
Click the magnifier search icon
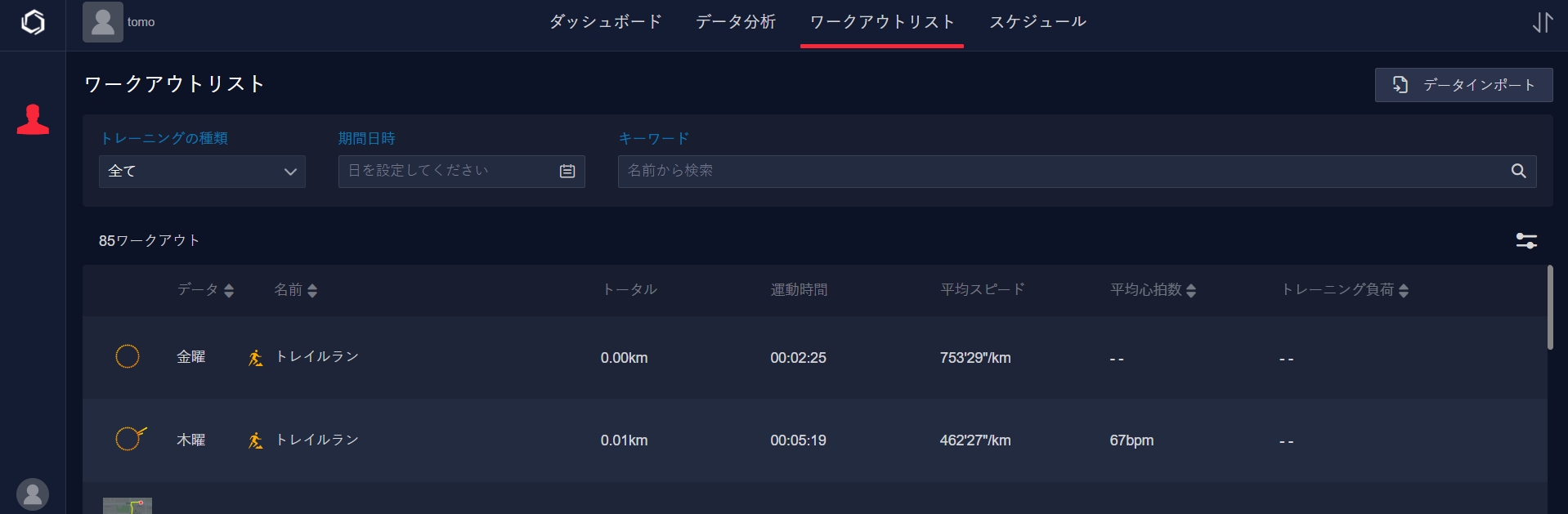[1518, 171]
